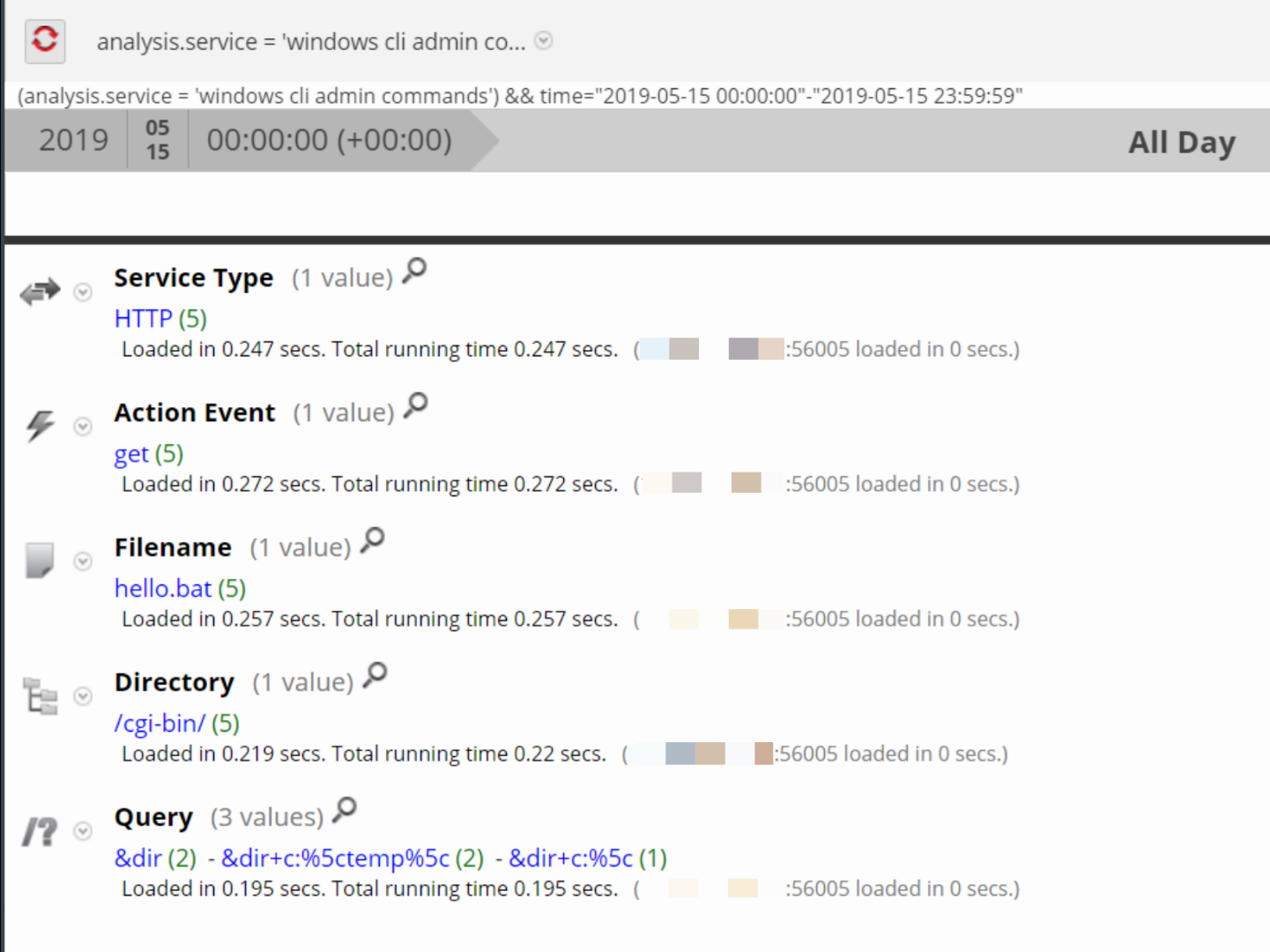The image size is (1270, 952).
Task: Click "Loaded in 0.219 secs" status text
Action: pos(224,754)
